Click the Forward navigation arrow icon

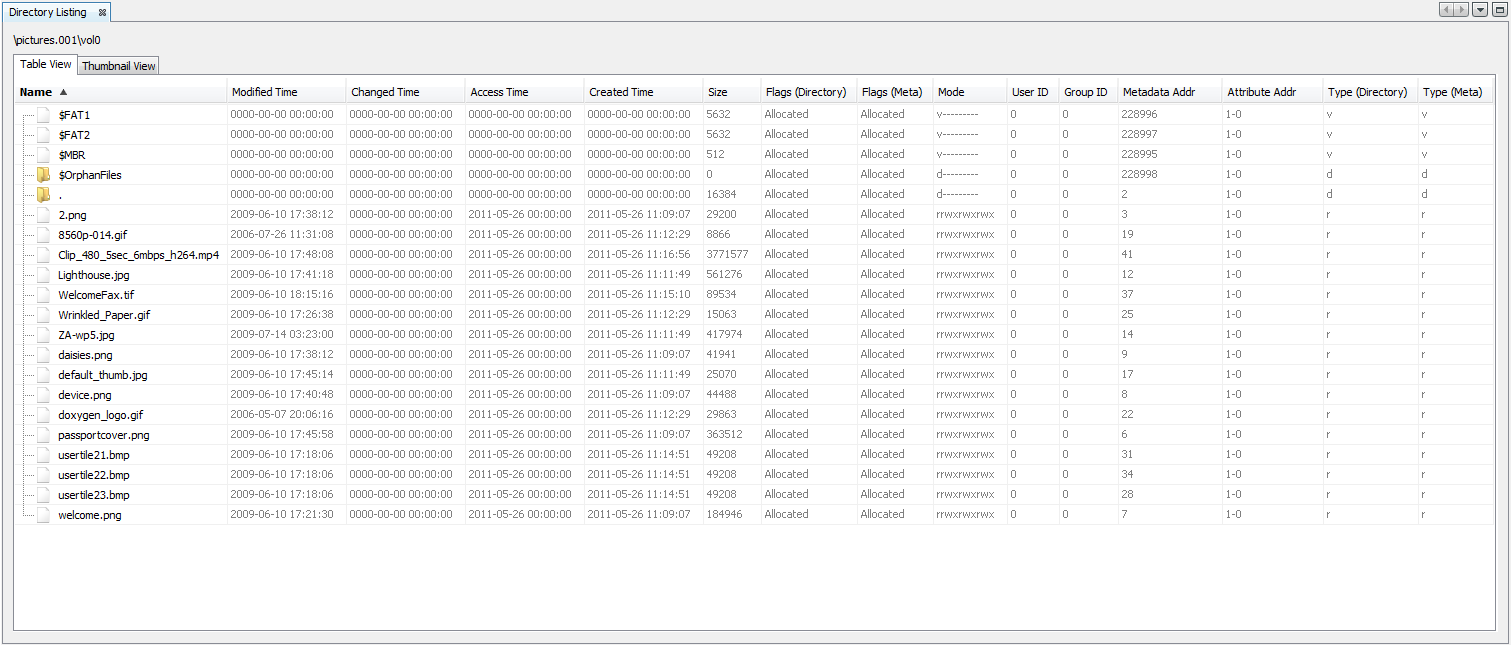(x=1461, y=9)
